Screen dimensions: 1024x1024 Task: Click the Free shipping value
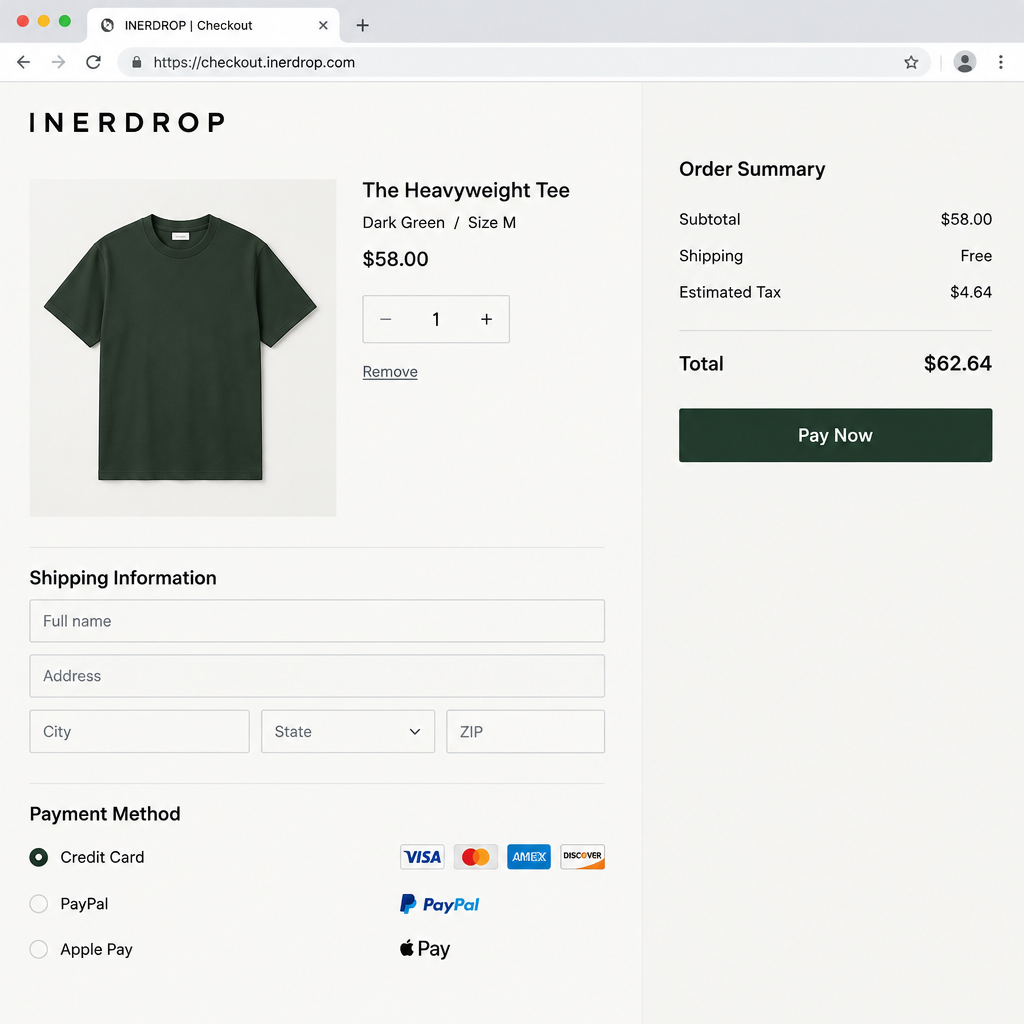976,256
